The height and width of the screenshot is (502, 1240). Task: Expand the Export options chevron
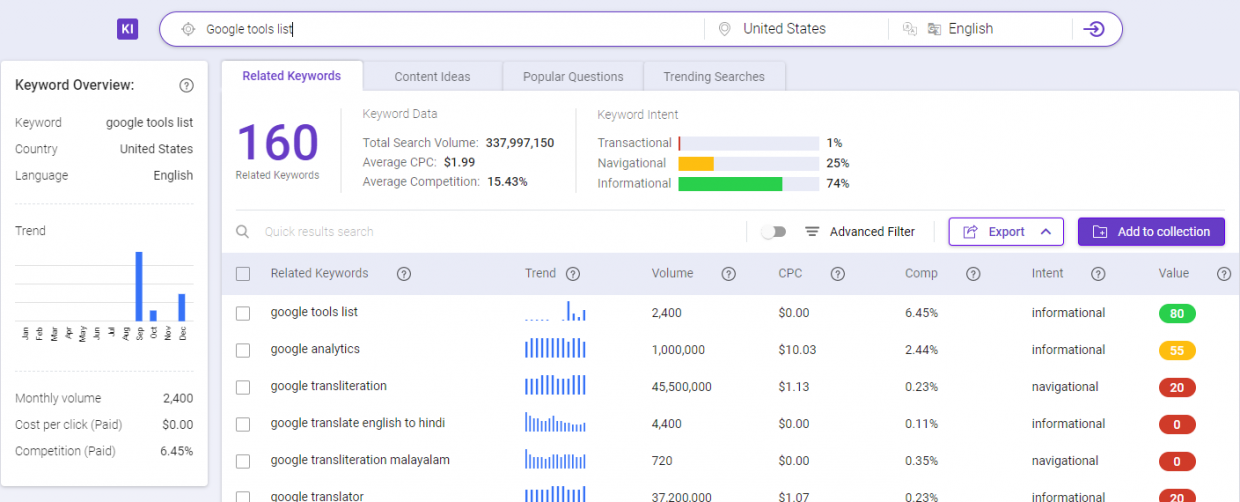pos(1046,232)
